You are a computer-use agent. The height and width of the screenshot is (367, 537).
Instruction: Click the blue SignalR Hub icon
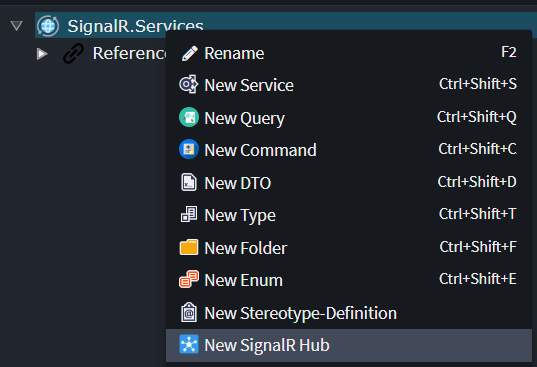click(x=189, y=344)
